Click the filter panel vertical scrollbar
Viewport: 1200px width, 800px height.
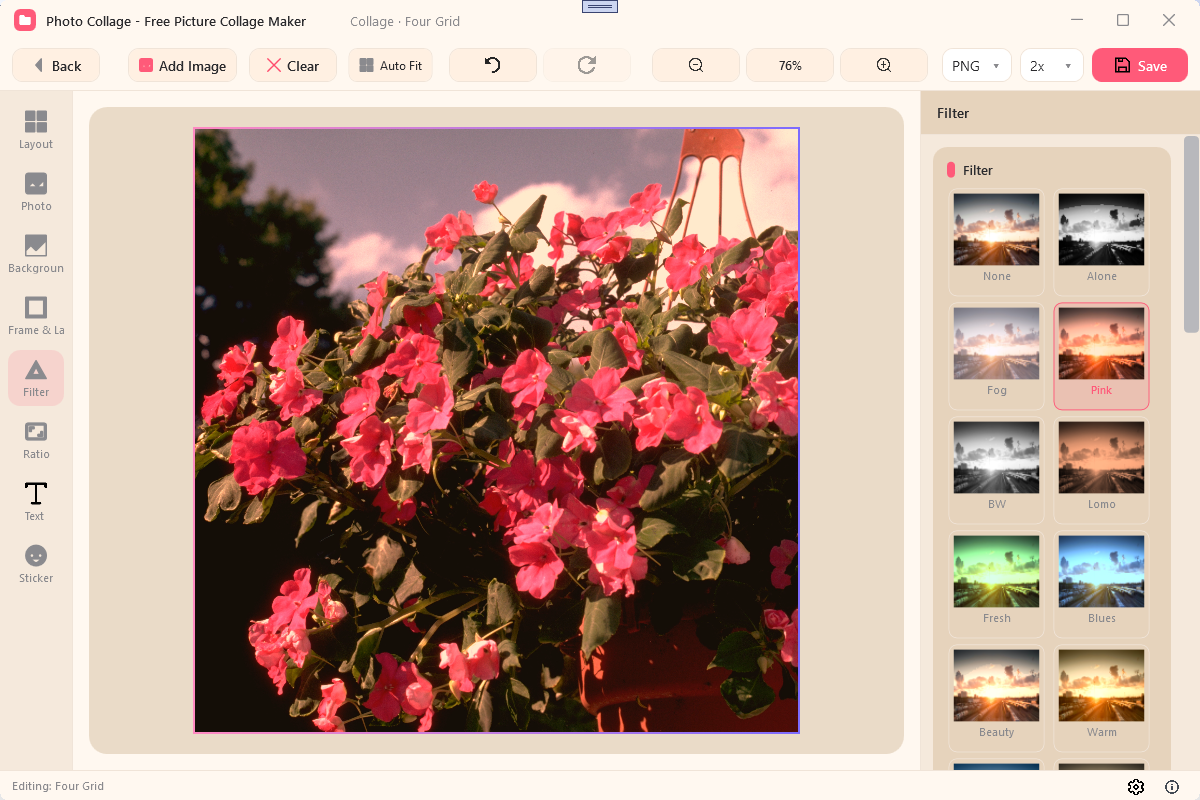[x=1191, y=234]
